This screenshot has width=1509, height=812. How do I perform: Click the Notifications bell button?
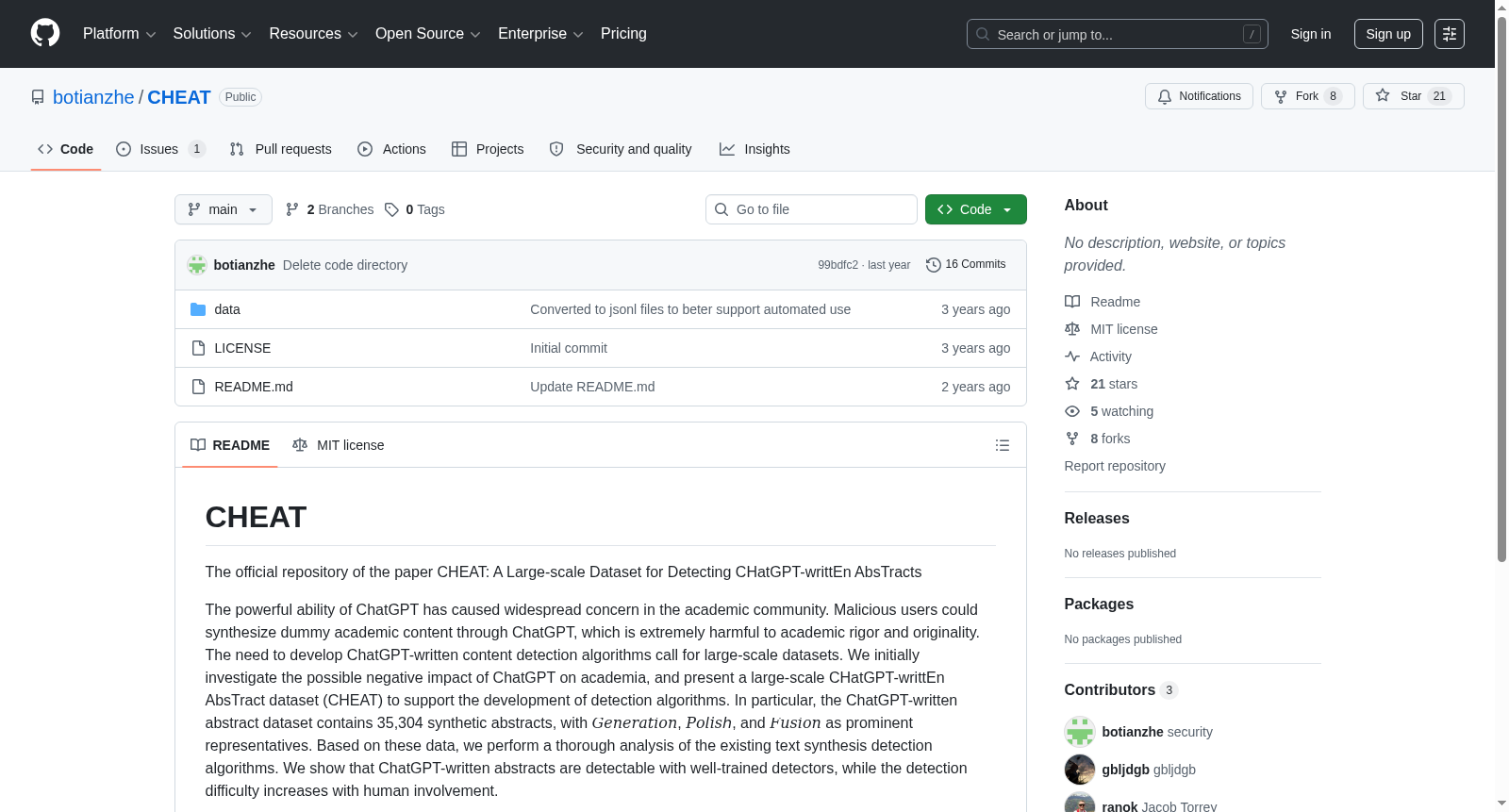[1199, 96]
